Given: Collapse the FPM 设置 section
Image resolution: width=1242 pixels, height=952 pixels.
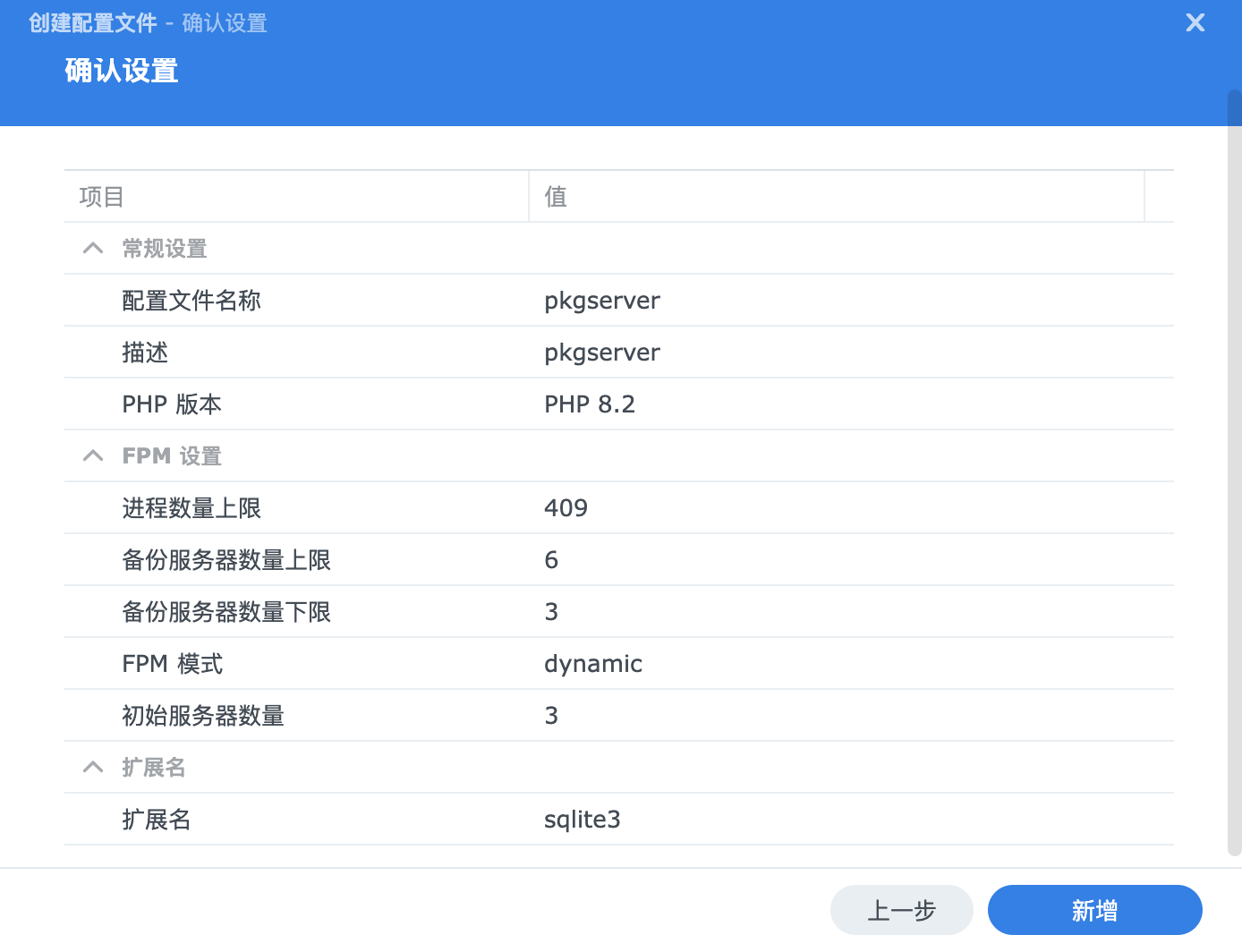Looking at the screenshot, I should (93, 456).
